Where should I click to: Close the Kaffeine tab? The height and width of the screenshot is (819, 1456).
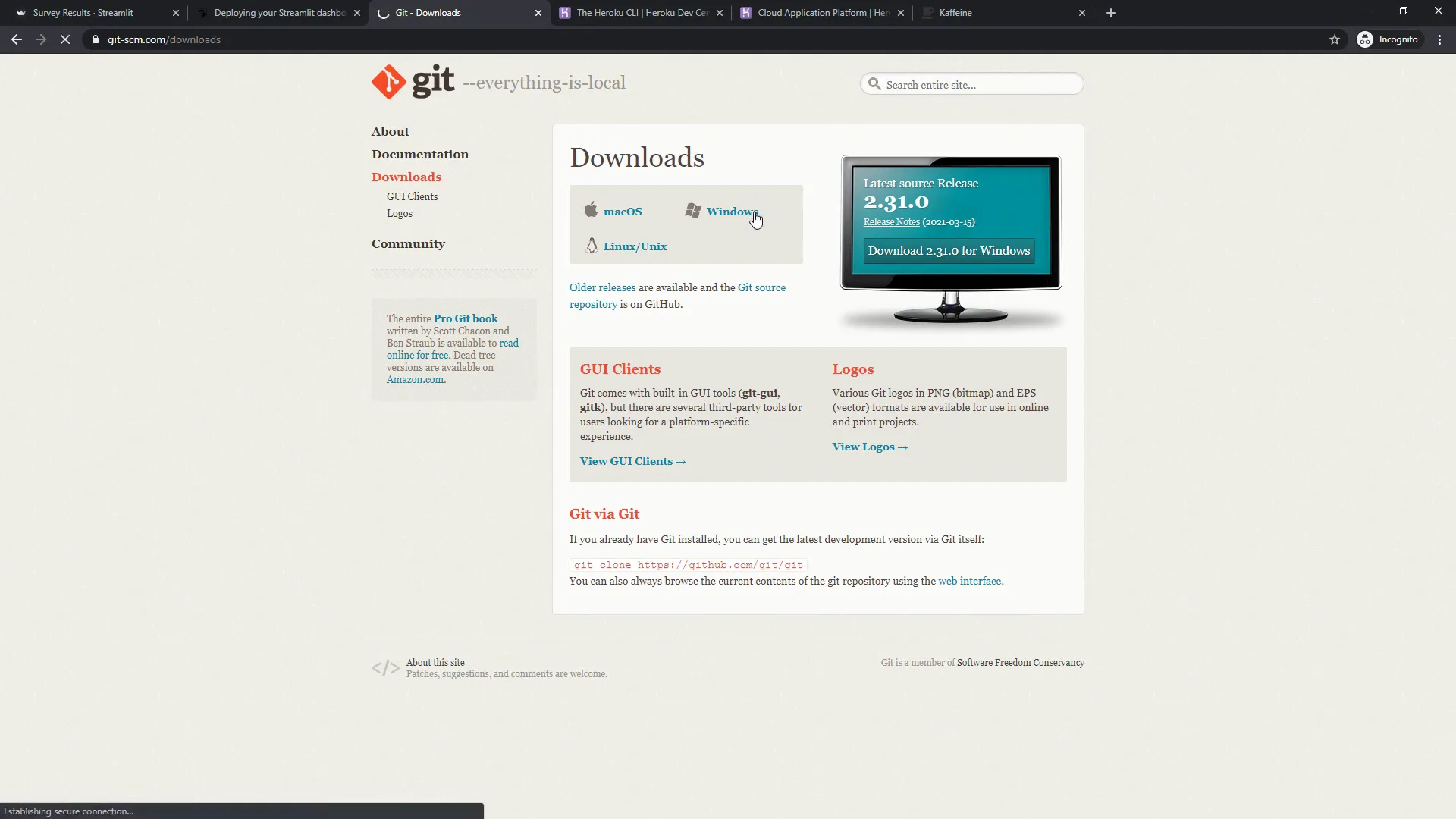click(1082, 13)
